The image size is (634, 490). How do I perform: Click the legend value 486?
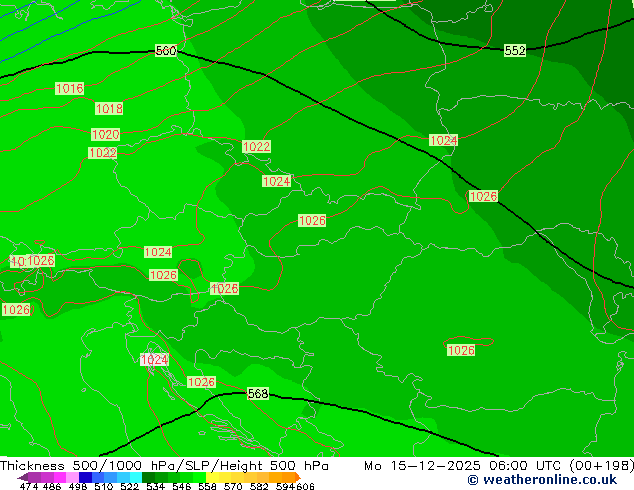click(52, 486)
